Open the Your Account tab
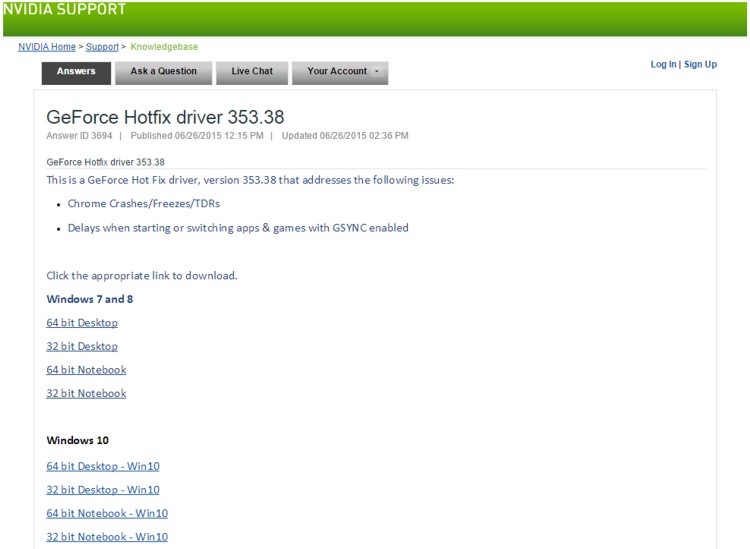The image size is (750, 549). pyautogui.click(x=340, y=73)
